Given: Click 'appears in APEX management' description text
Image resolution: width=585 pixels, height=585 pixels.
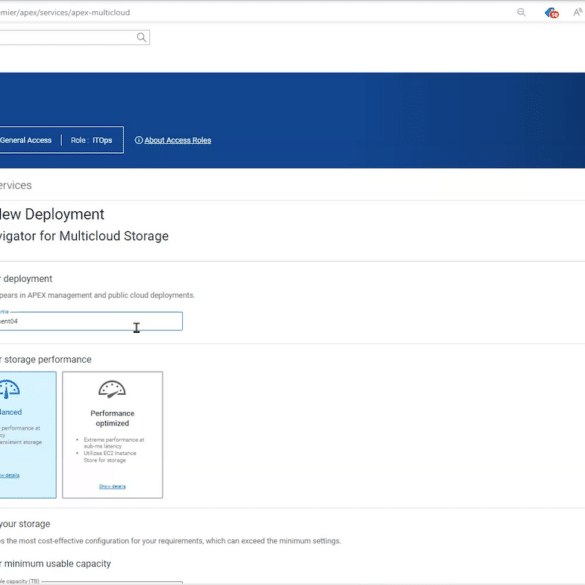Looking at the screenshot, I should point(97,295).
